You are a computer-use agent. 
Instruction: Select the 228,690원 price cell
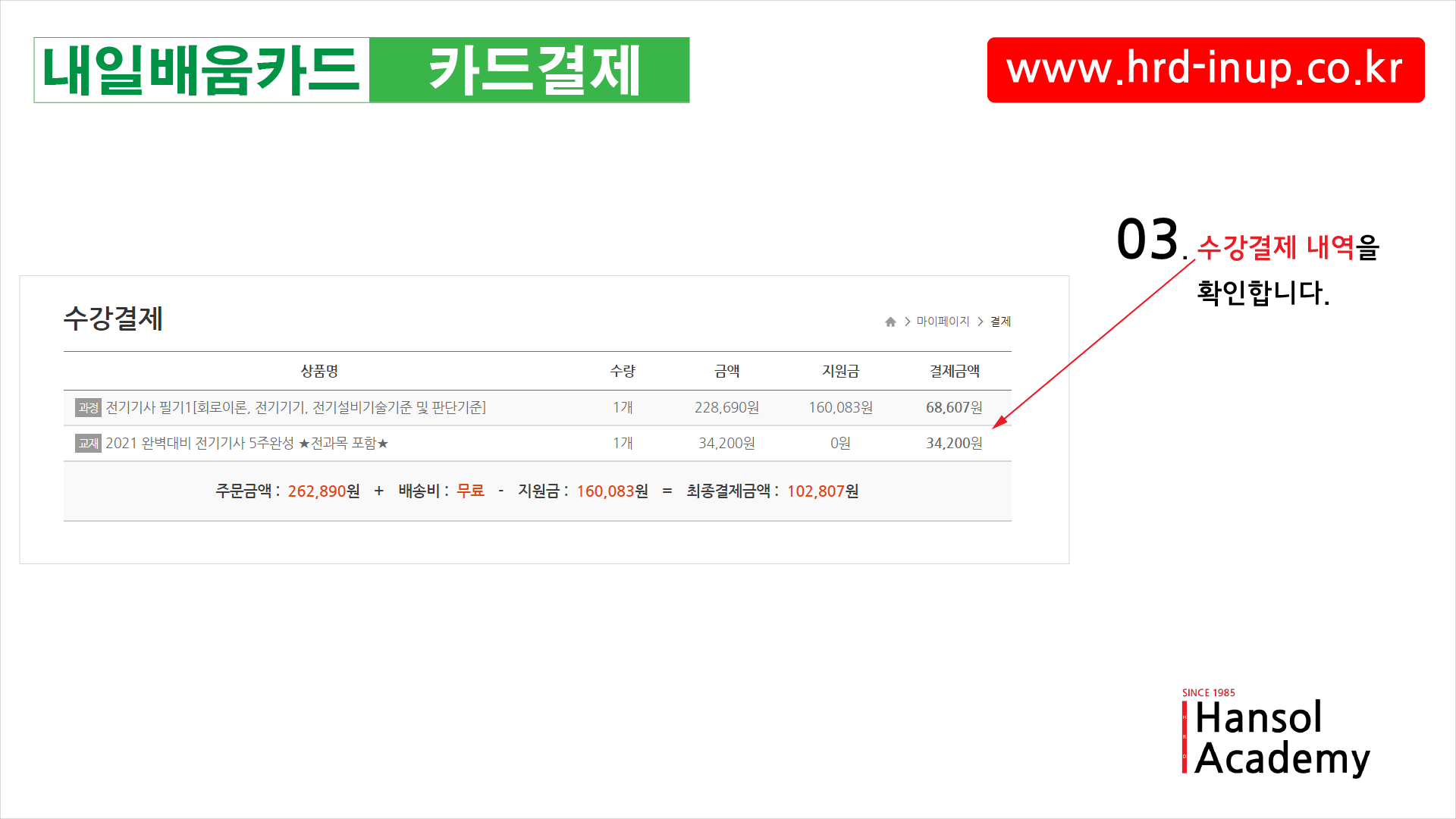point(726,408)
